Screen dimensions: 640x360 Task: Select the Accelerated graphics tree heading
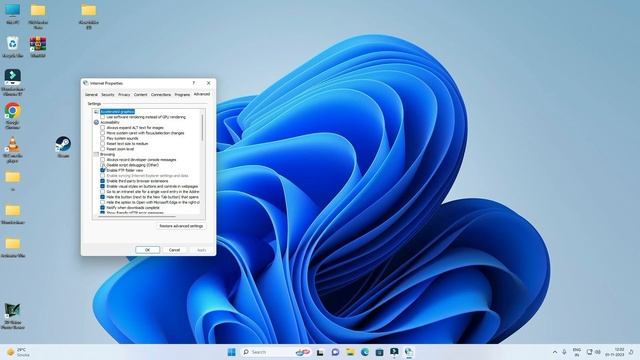[117, 111]
